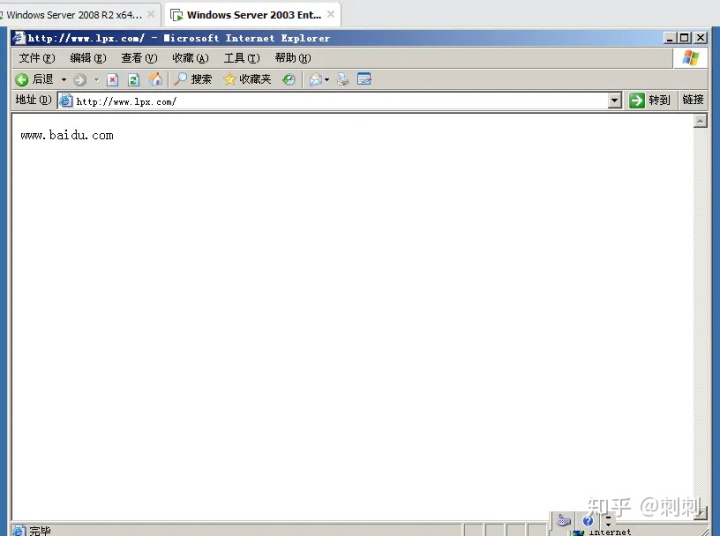Click the keyboard language bar icon
This screenshot has height=536, width=720.
click(x=563, y=521)
